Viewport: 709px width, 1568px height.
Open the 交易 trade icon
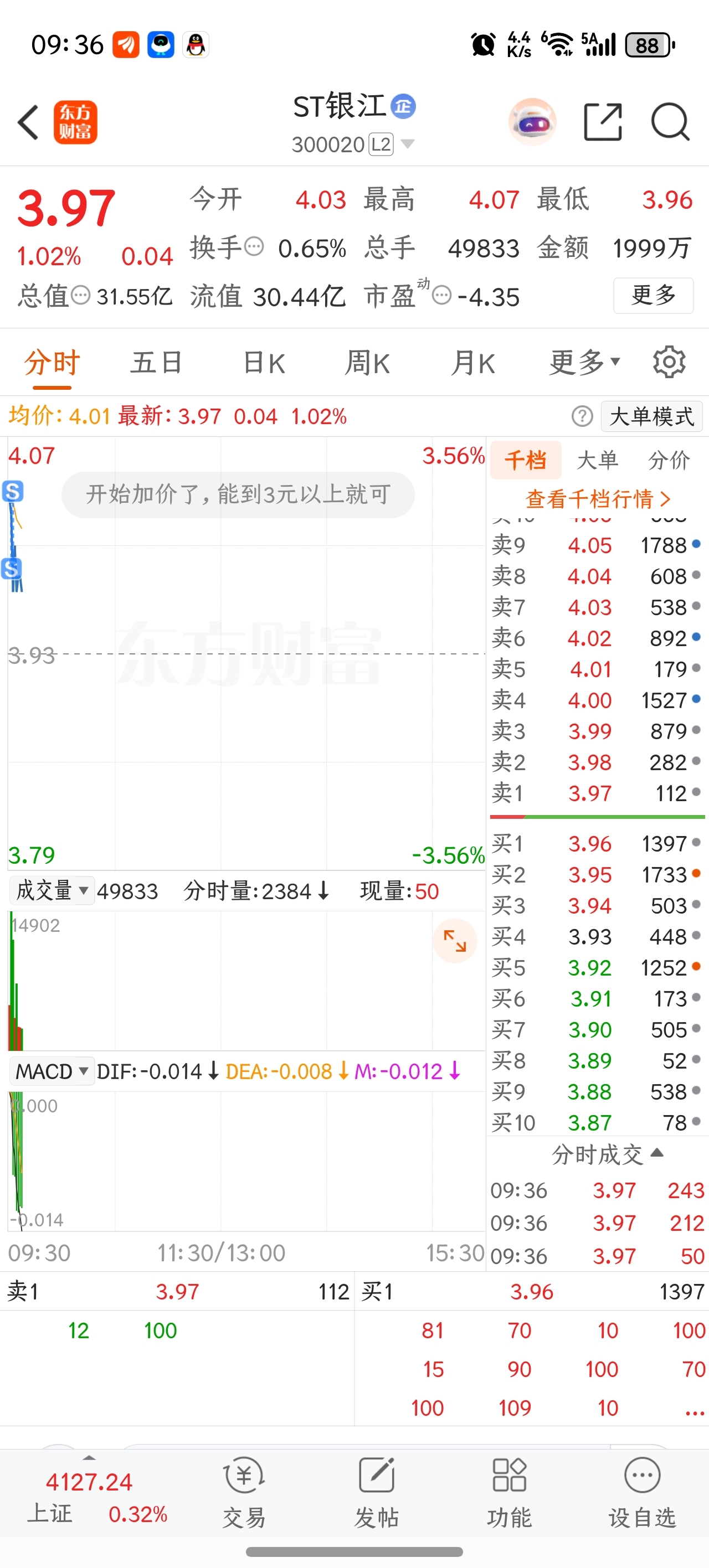point(244,1493)
